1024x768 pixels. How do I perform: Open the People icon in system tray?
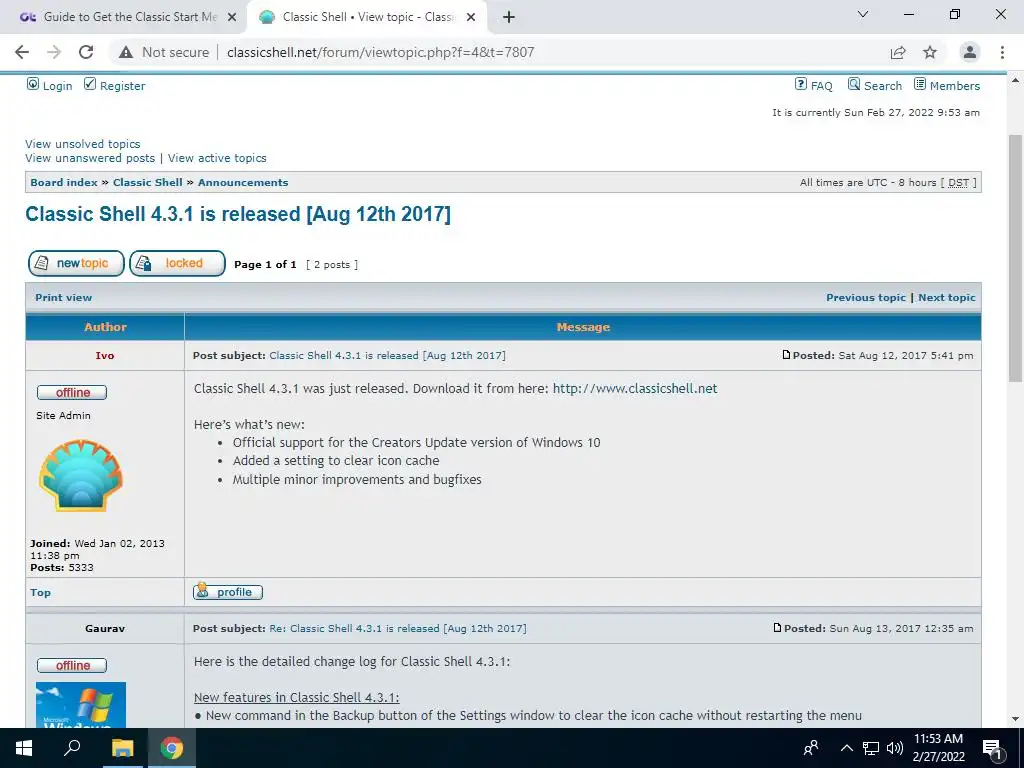pyautogui.click(x=811, y=748)
